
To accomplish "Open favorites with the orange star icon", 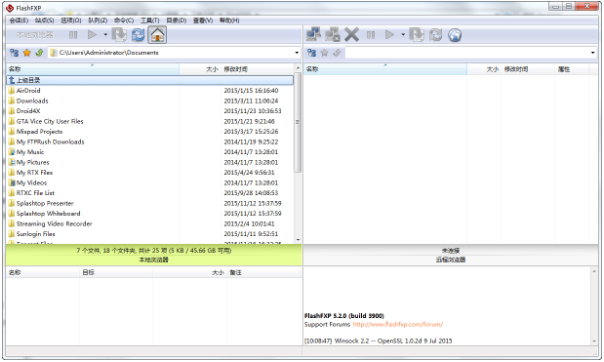I will (27, 53).
